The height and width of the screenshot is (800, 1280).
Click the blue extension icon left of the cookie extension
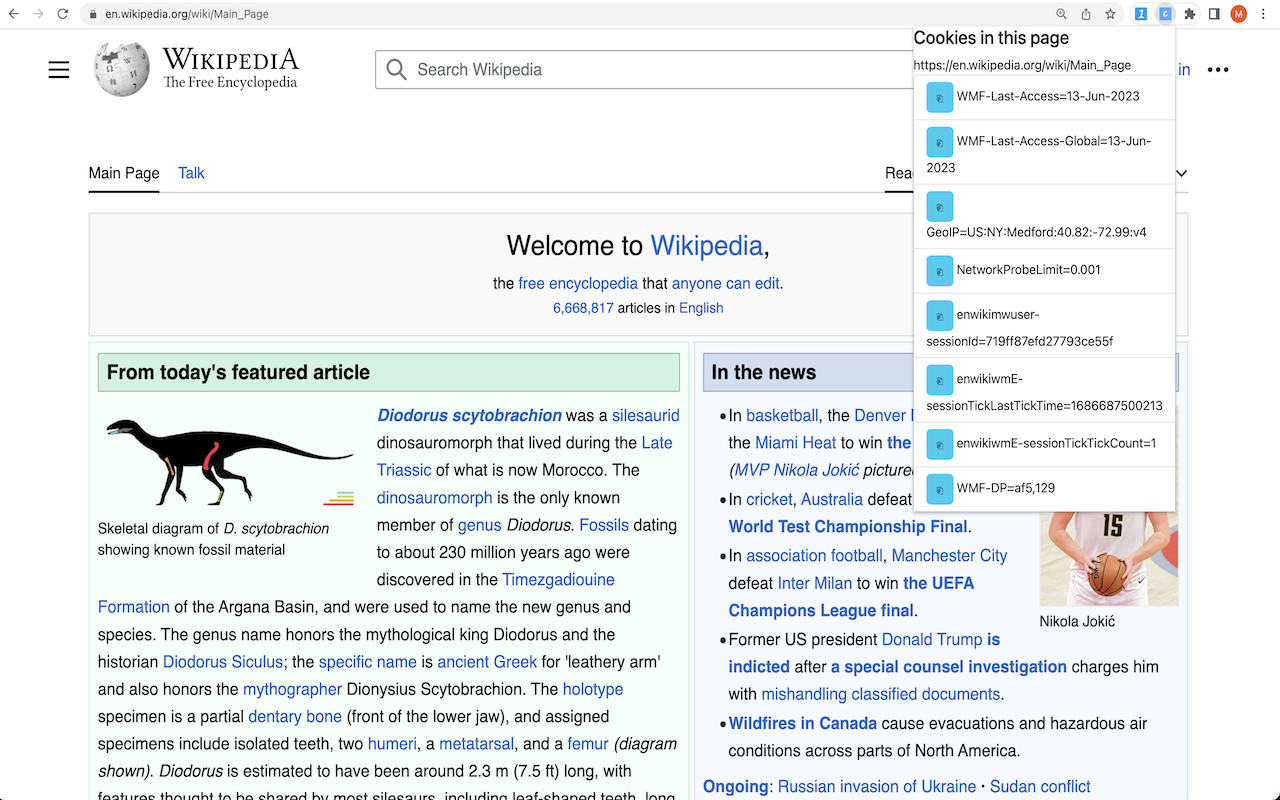(x=1141, y=14)
